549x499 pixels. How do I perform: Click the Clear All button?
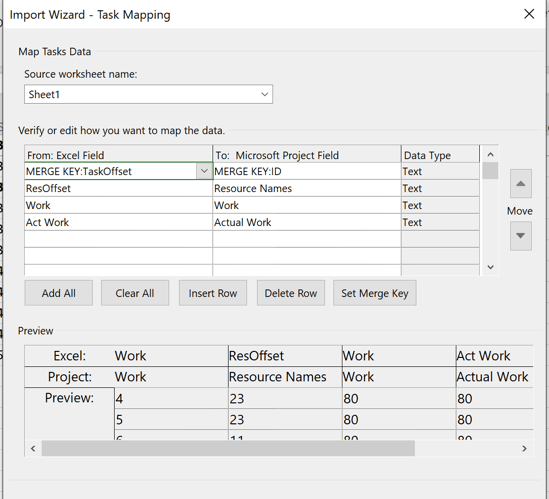click(135, 293)
